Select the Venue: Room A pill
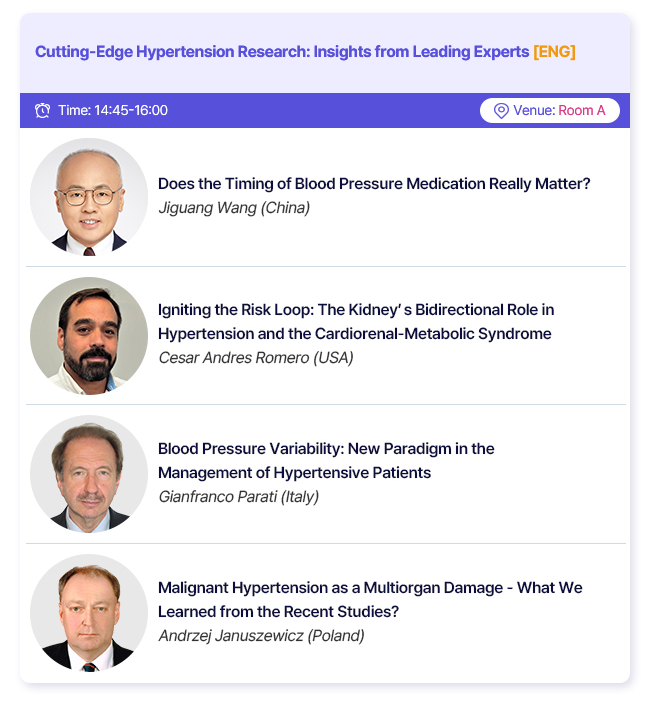The image size is (650, 701). (x=549, y=110)
